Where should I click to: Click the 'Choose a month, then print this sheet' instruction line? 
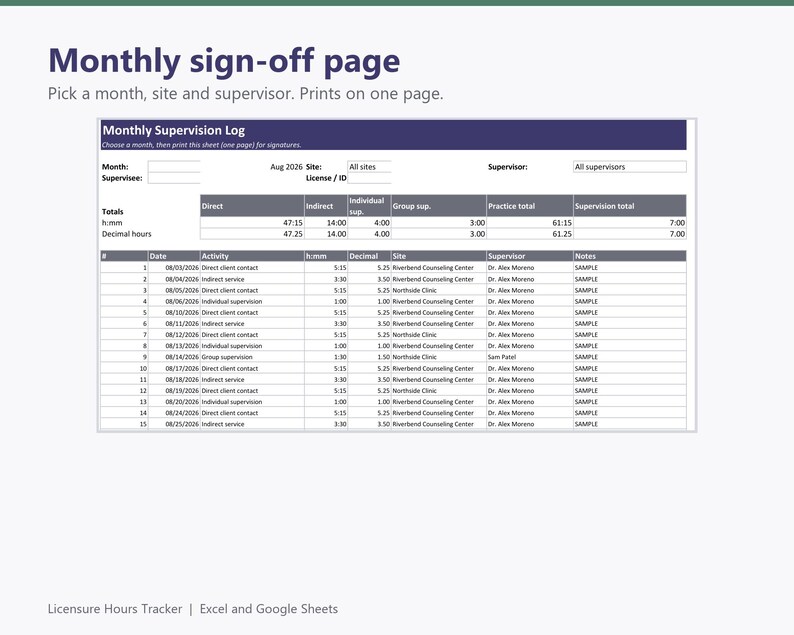(202, 145)
